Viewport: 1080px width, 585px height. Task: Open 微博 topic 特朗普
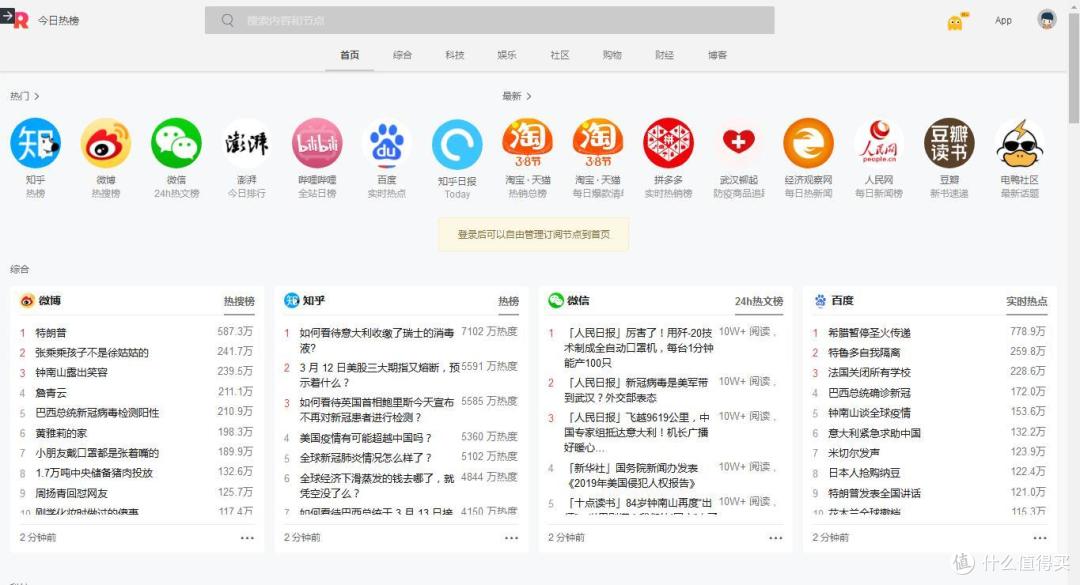(51, 333)
